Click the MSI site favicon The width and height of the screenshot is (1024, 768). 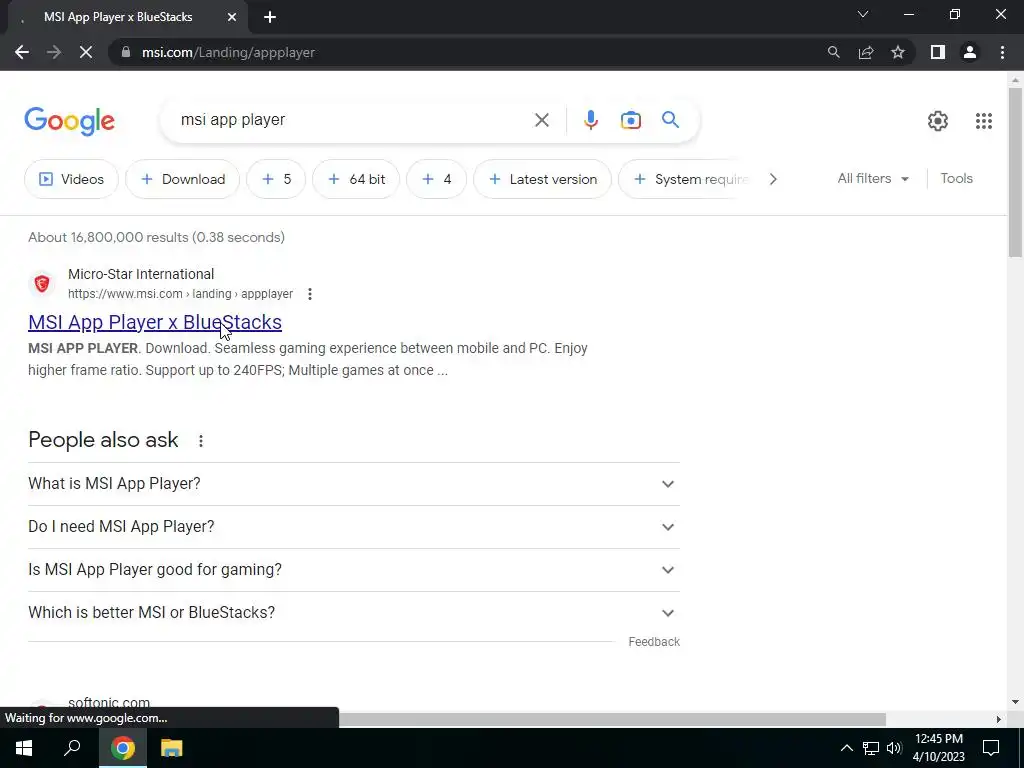42,283
